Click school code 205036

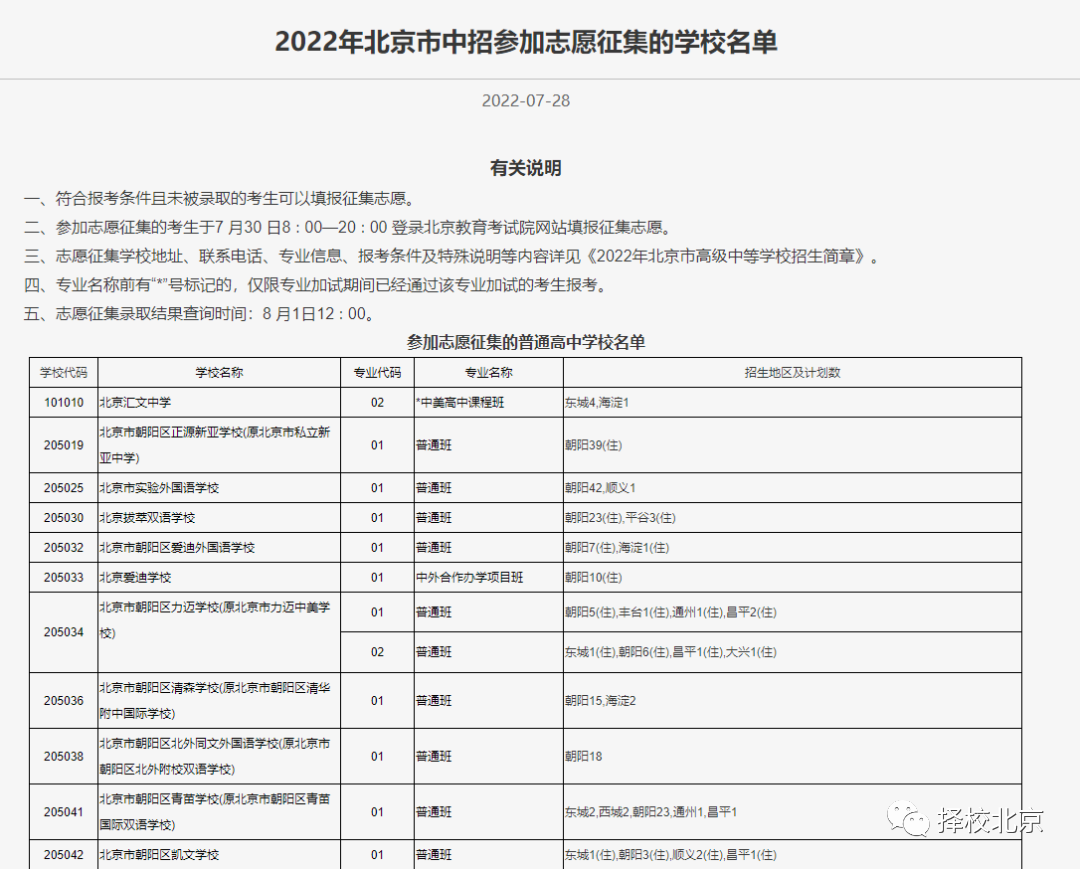pos(63,700)
